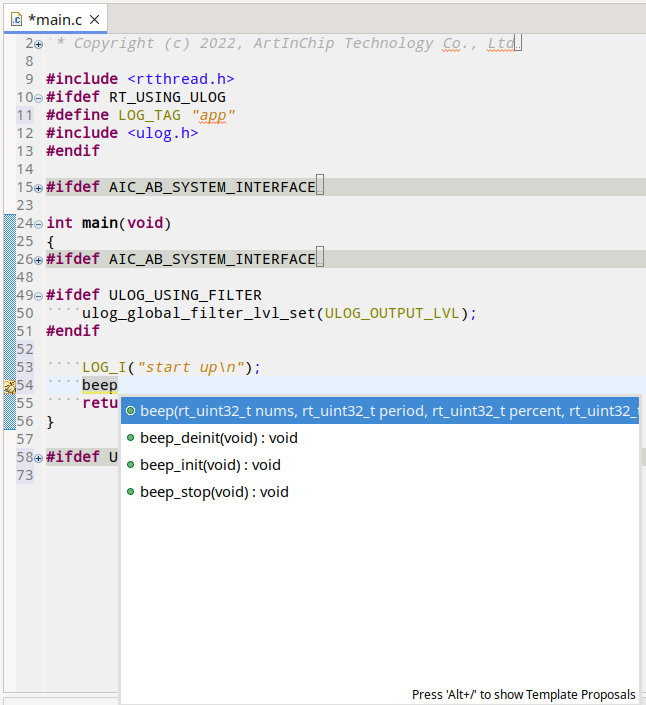The image size is (646, 705).
Task: Click the function icon beside selected beep proposal
Action: coord(130,411)
